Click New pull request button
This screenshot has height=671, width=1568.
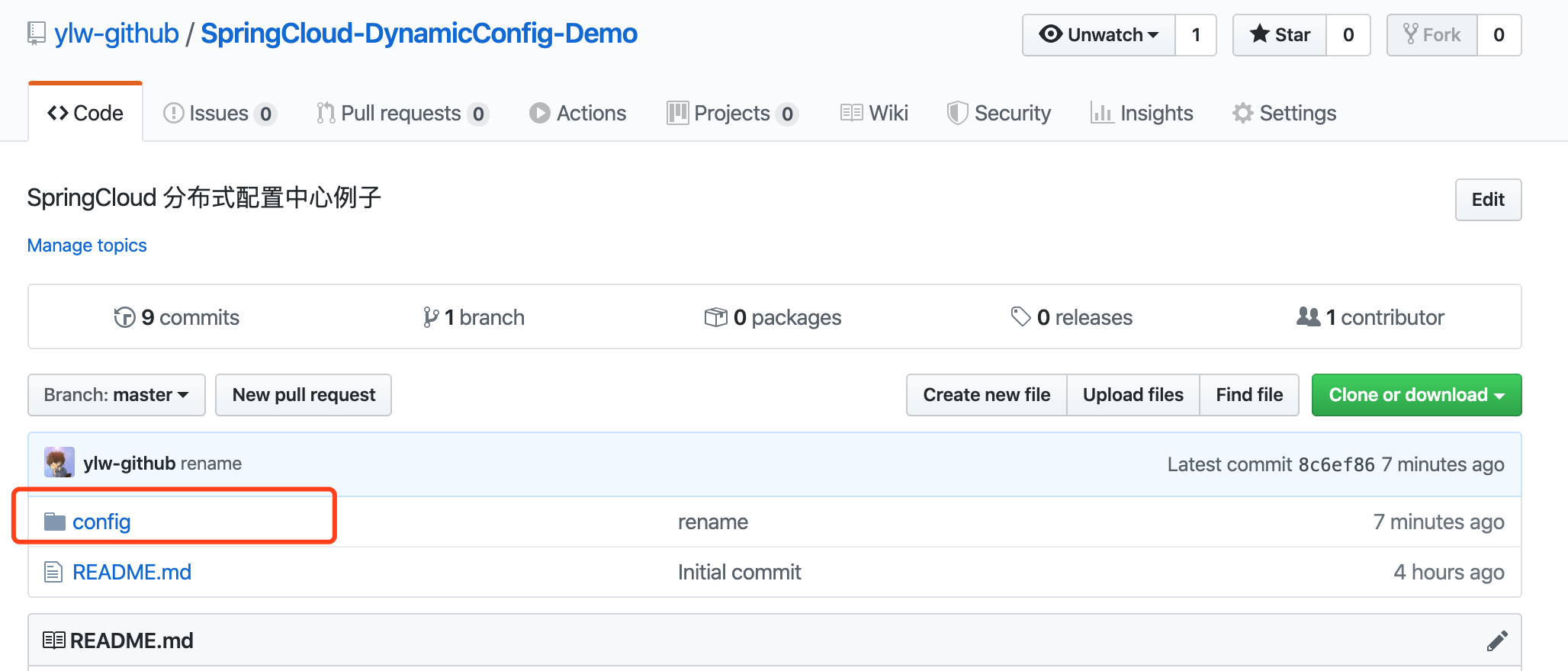304,395
